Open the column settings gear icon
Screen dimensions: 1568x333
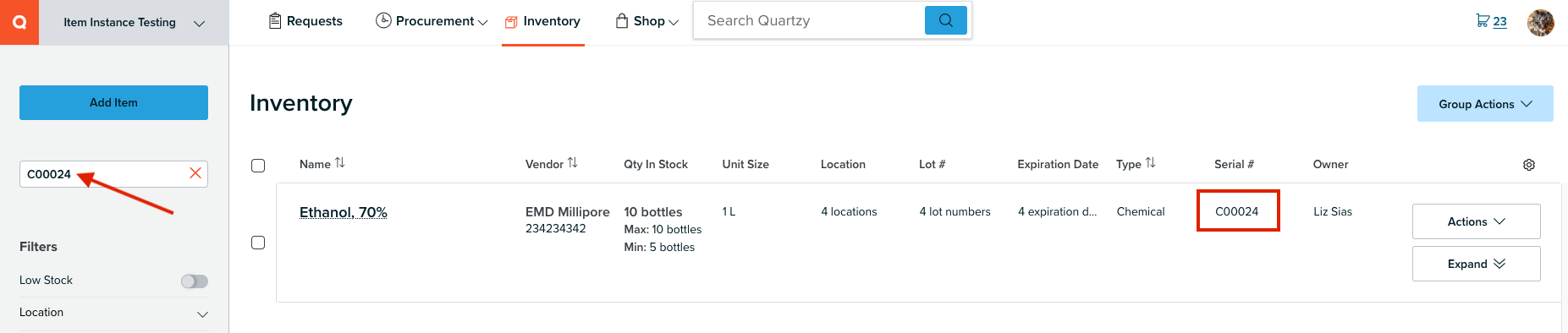[x=1529, y=165]
